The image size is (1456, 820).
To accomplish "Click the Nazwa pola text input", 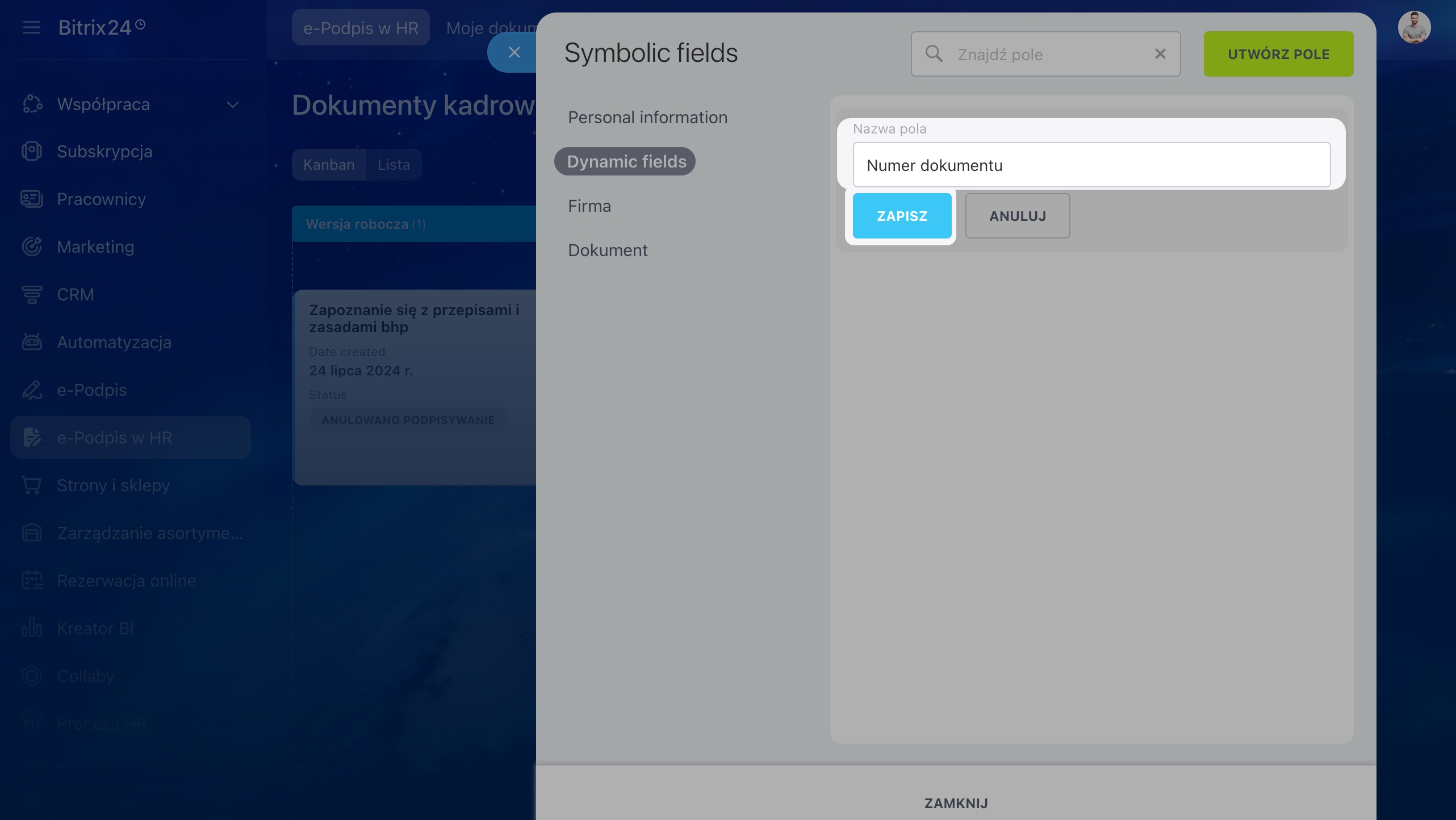I will click(x=1091, y=165).
